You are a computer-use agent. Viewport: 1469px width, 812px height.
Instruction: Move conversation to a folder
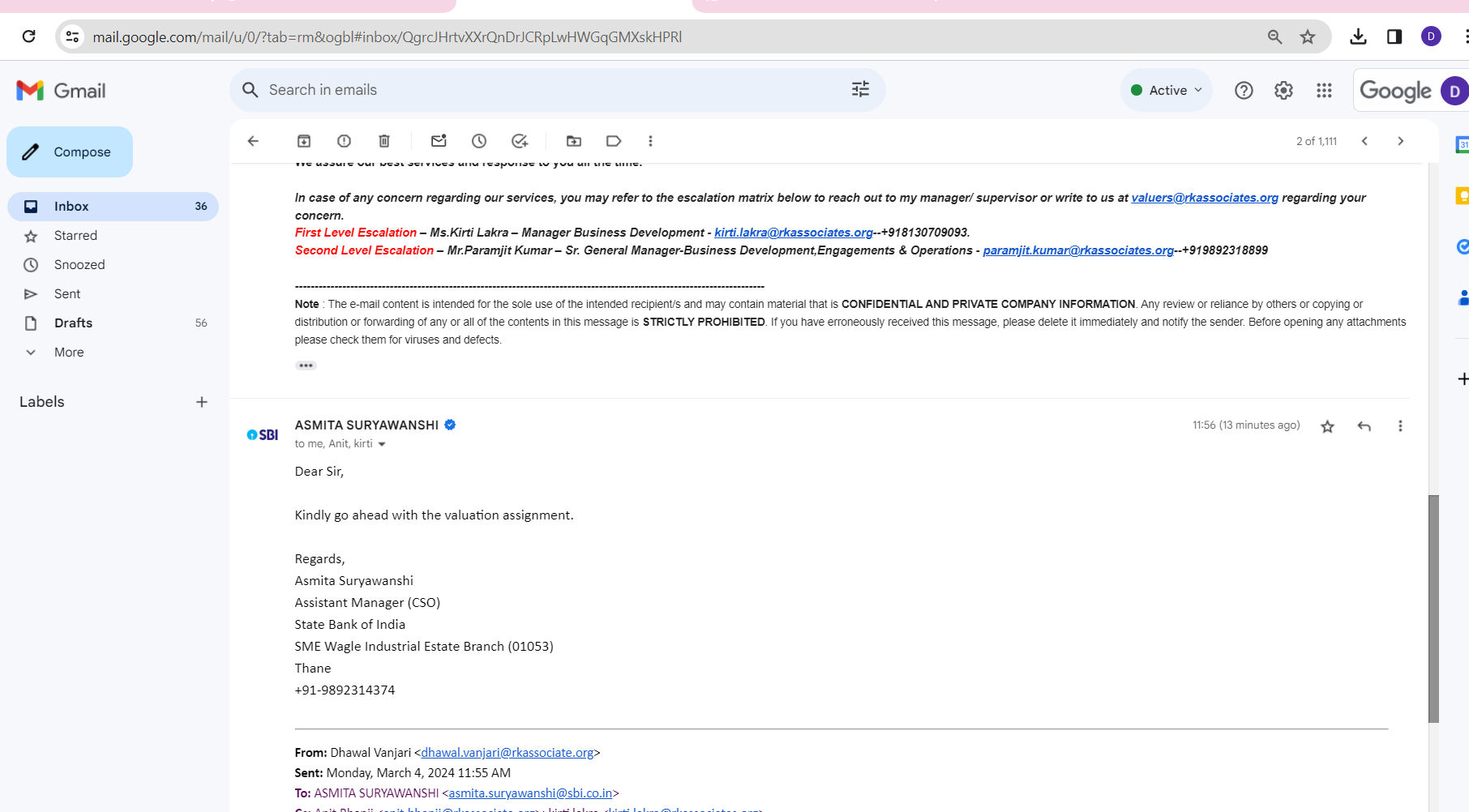point(574,141)
